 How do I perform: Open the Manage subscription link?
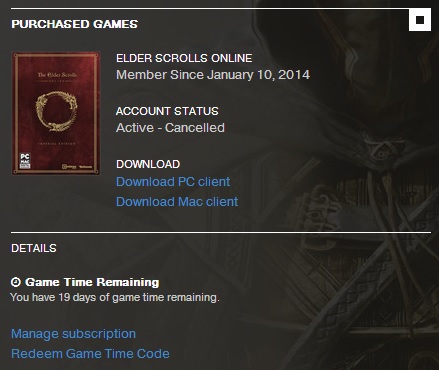tap(73, 334)
